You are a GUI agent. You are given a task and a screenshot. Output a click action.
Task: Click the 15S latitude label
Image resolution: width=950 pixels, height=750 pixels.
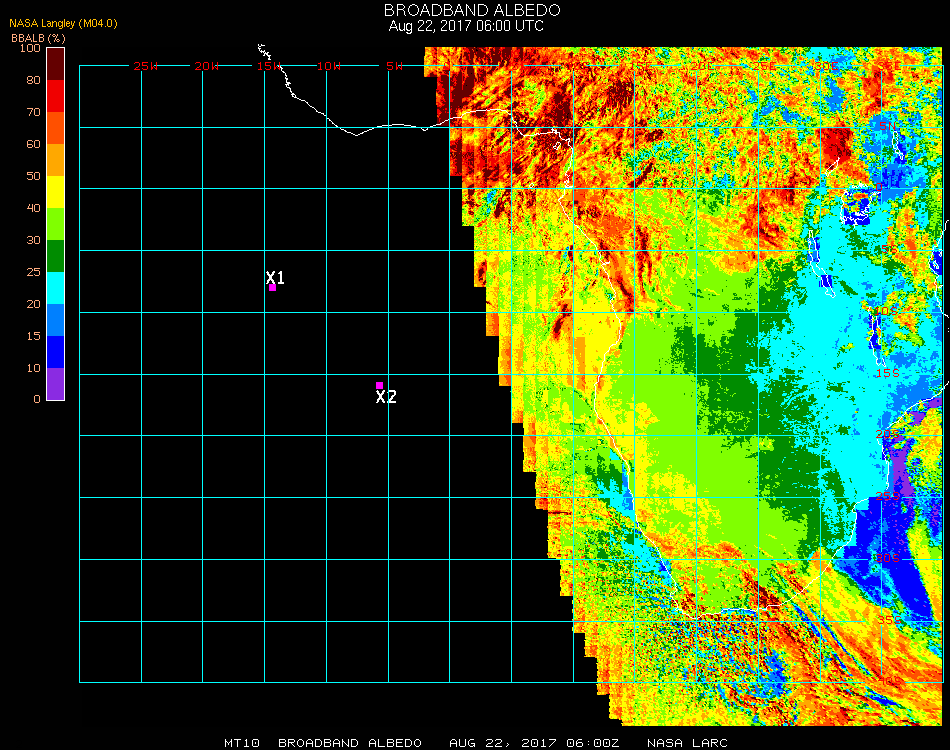coord(887,373)
